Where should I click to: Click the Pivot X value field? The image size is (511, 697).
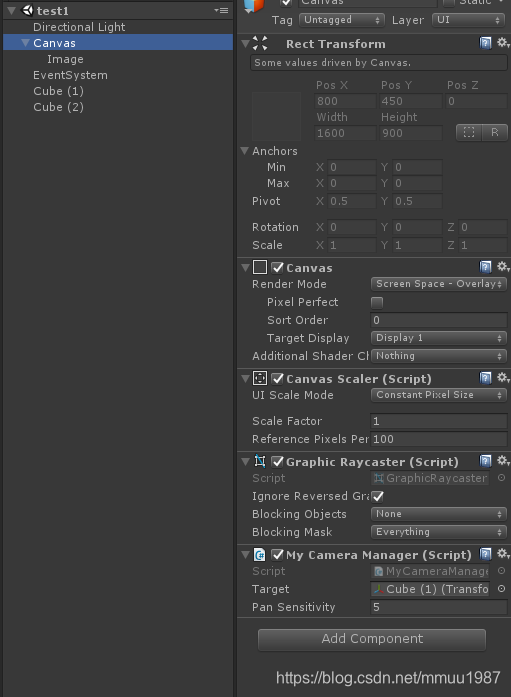[351, 201]
